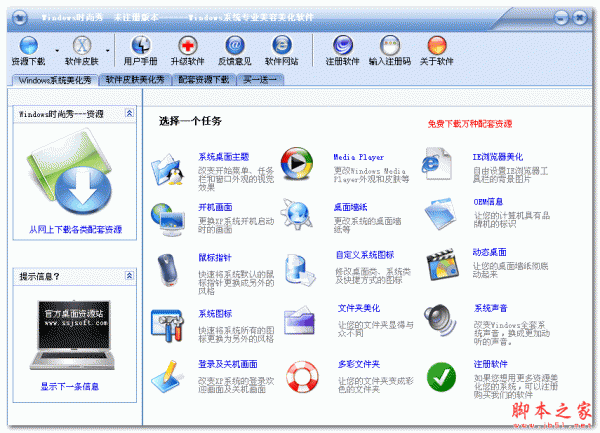600x433 pixels.
Task: Click the 从网上下载各类配套资源 link
Action: 75,230
